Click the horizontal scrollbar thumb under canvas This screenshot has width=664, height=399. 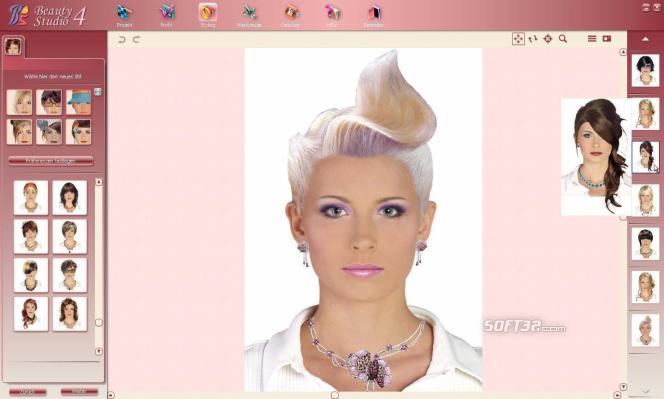pyautogui.click(x=335, y=395)
